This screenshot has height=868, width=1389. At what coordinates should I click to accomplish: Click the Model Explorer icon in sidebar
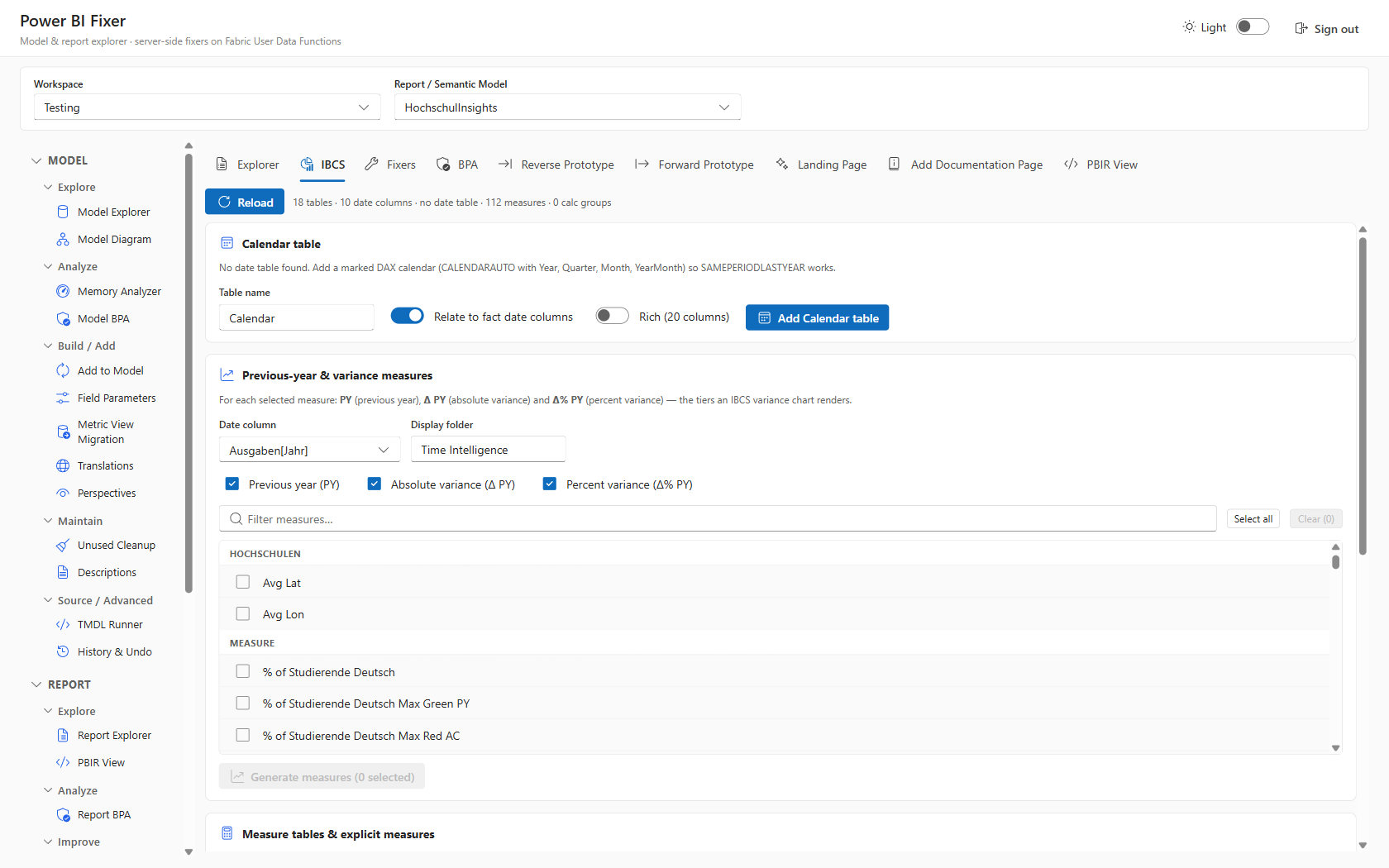click(63, 212)
